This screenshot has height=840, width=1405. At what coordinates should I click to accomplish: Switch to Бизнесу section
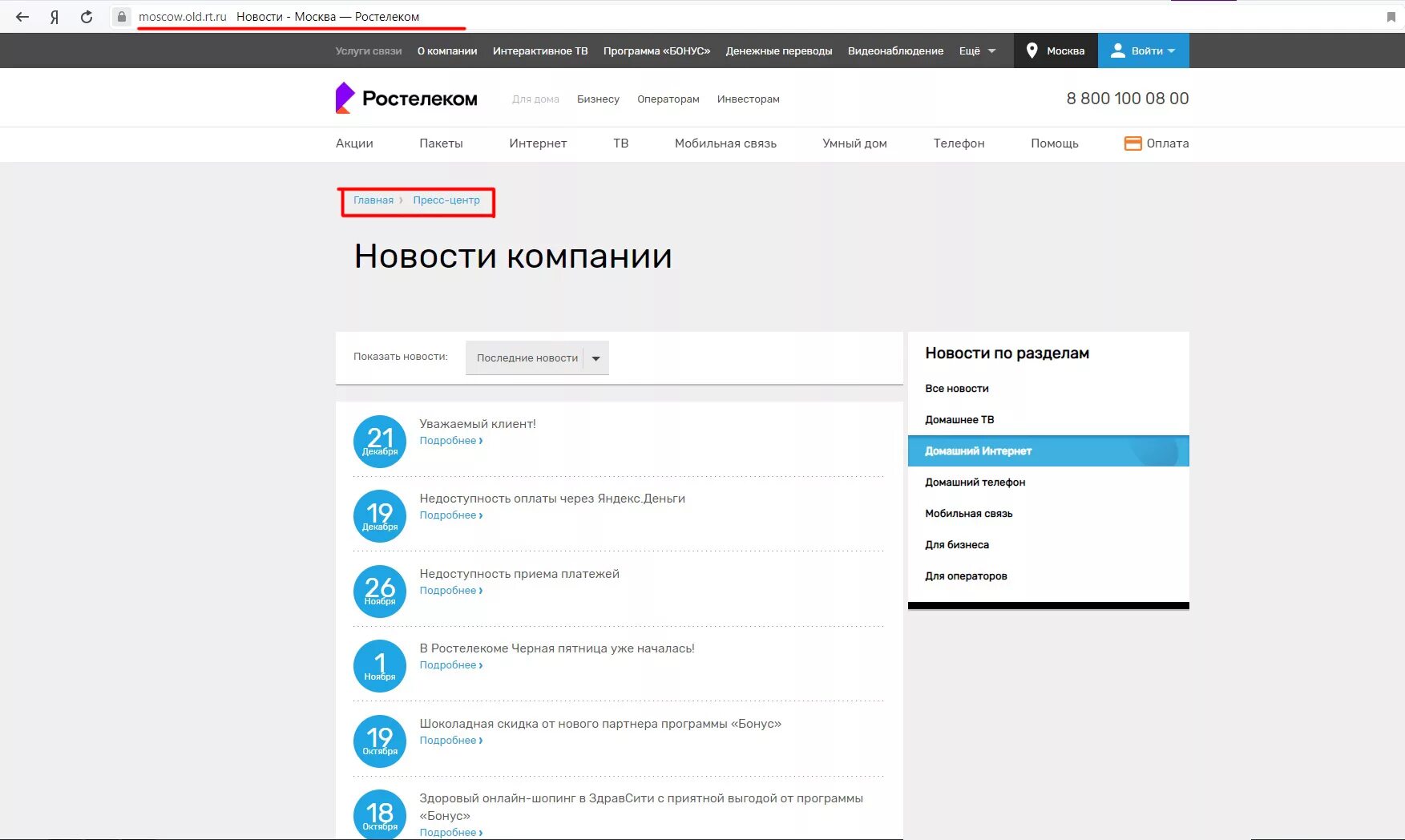point(598,99)
